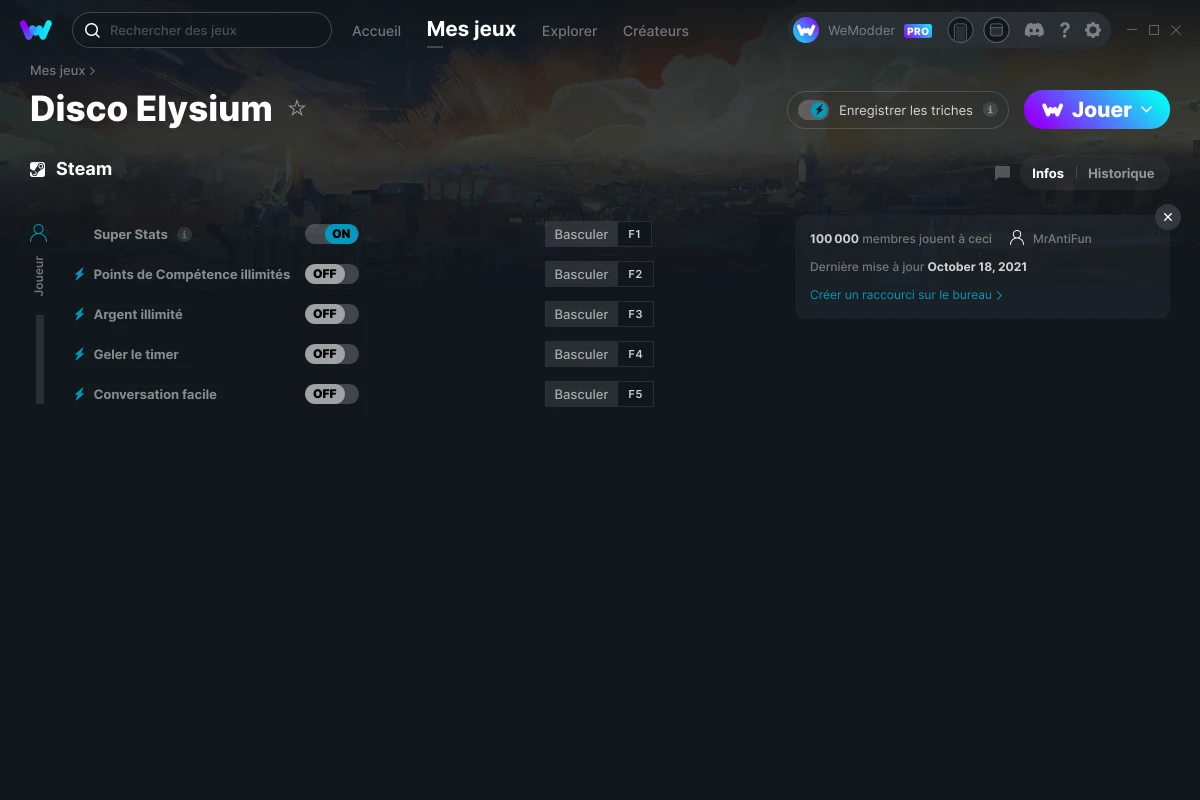
Task: Enable the Conversation facile toggle
Action: (x=332, y=394)
